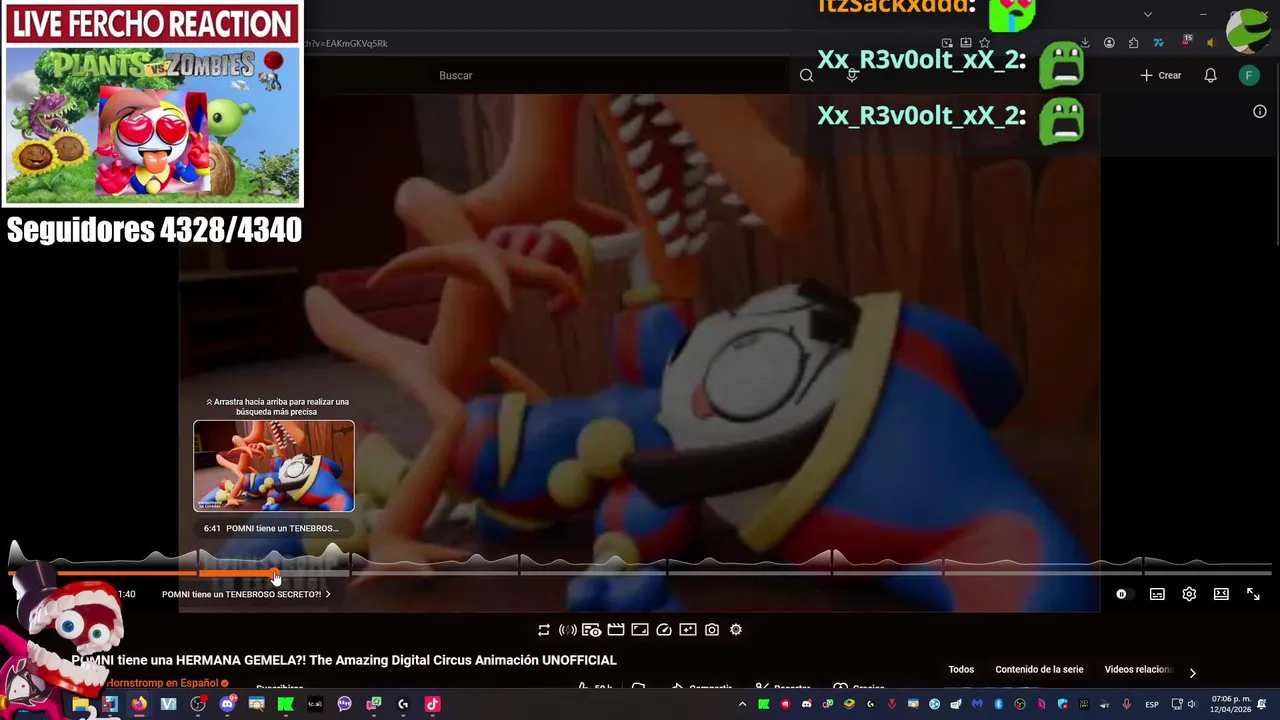The height and width of the screenshot is (720, 1280).
Task: Click the volume boost icon below the player
Action: tap(567, 630)
